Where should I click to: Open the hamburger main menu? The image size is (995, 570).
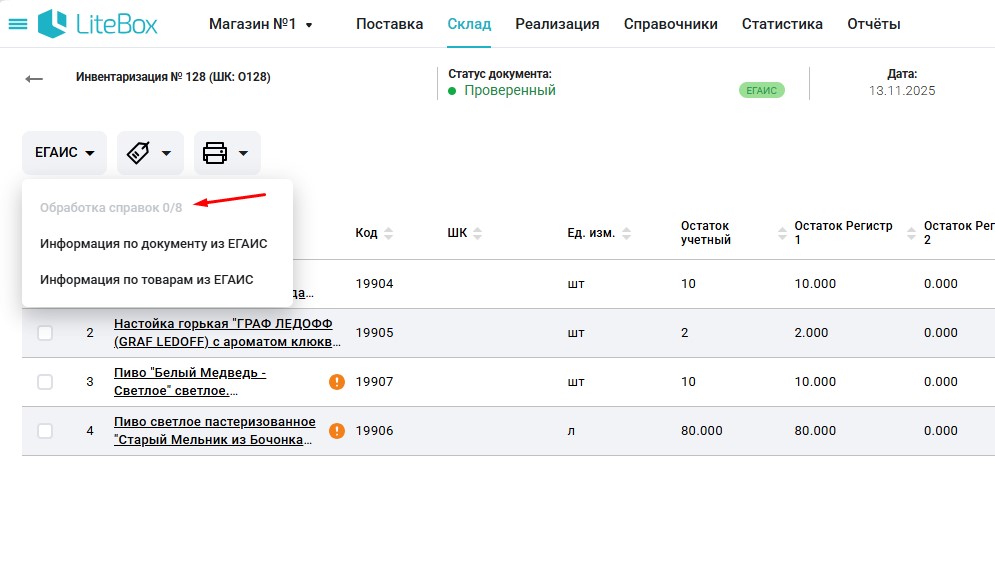point(18,24)
